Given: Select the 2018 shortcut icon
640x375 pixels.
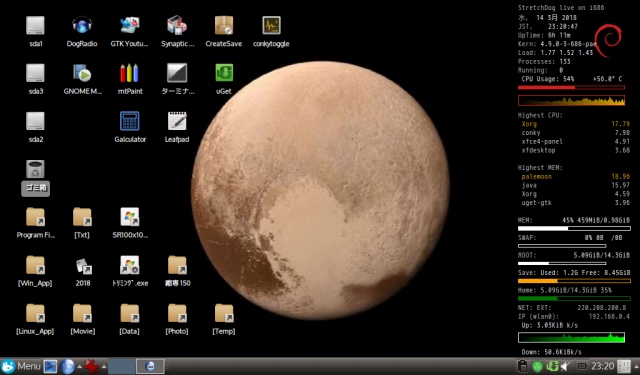Looking at the screenshot, I should coord(83,266).
